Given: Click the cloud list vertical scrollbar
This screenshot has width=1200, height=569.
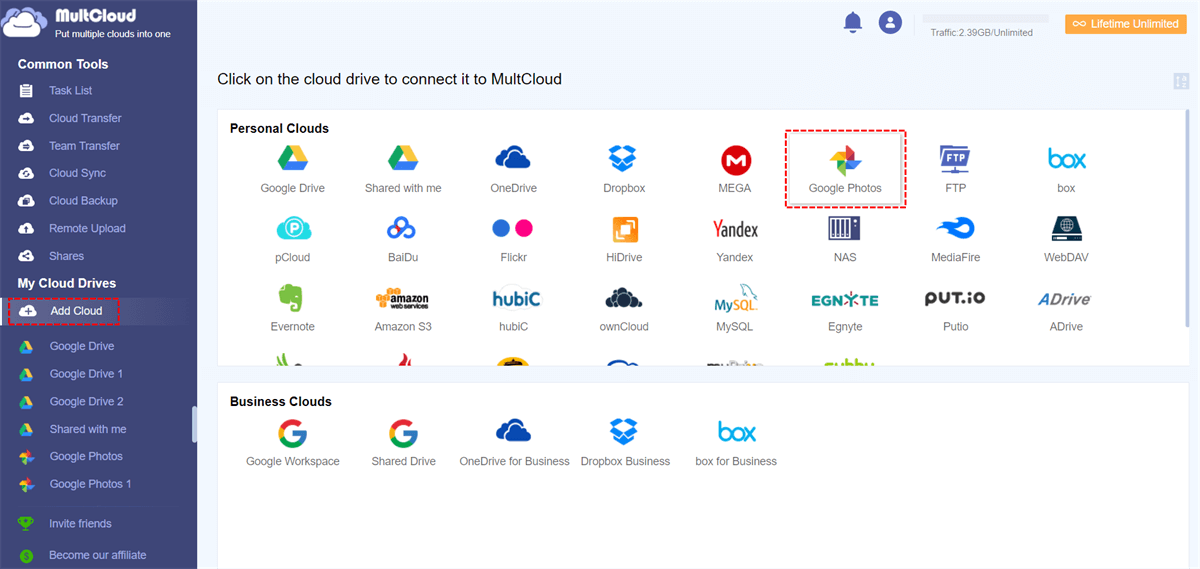Looking at the screenshot, I should pos(1187,219).
